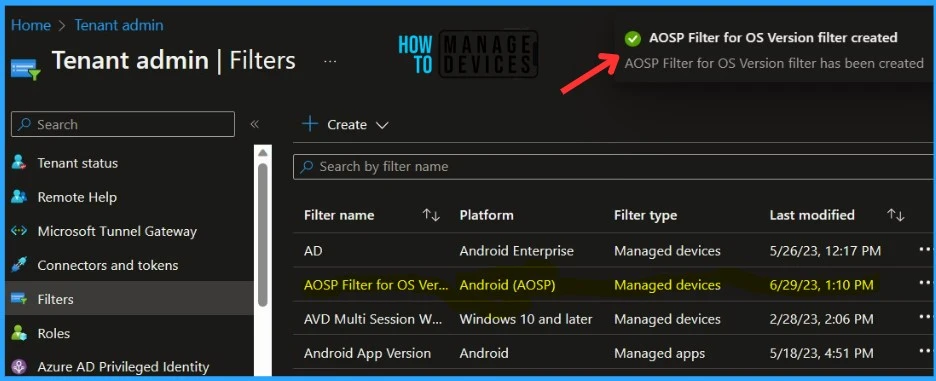Focus the sidebar Search field
The image size is (936, 381).
pos(123,124)
